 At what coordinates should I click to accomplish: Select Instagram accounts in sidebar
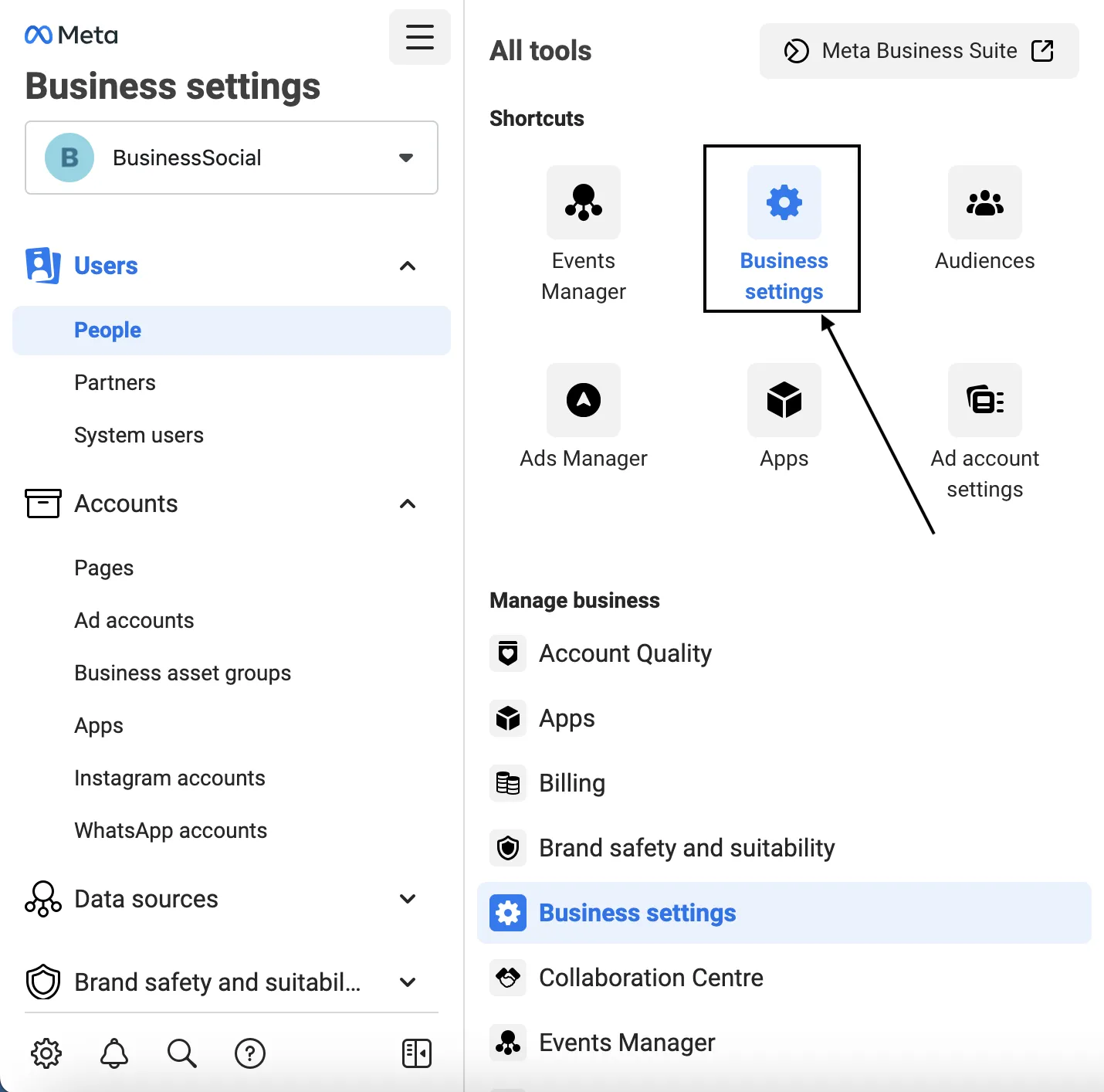coord(170,778)
